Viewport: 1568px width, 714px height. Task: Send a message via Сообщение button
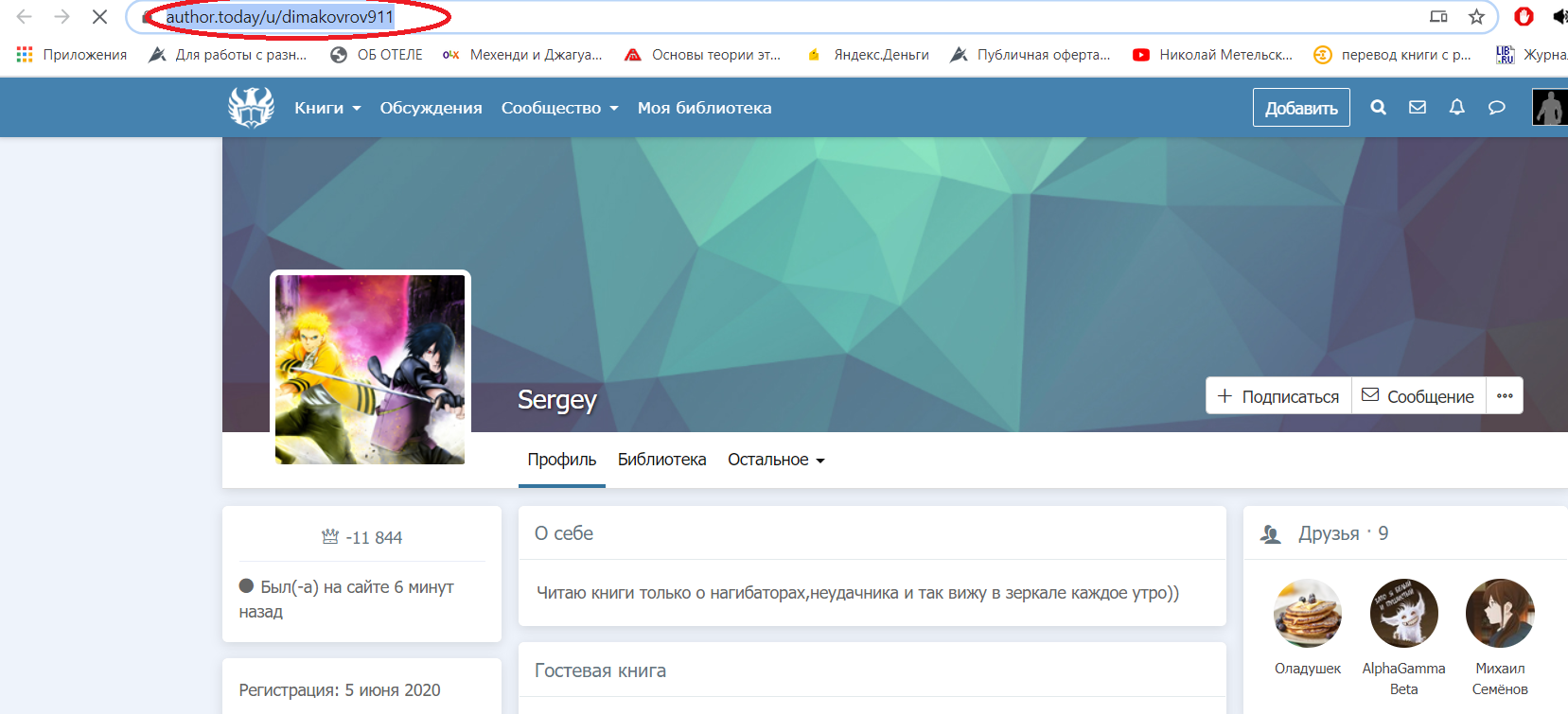coord(1418,396)
